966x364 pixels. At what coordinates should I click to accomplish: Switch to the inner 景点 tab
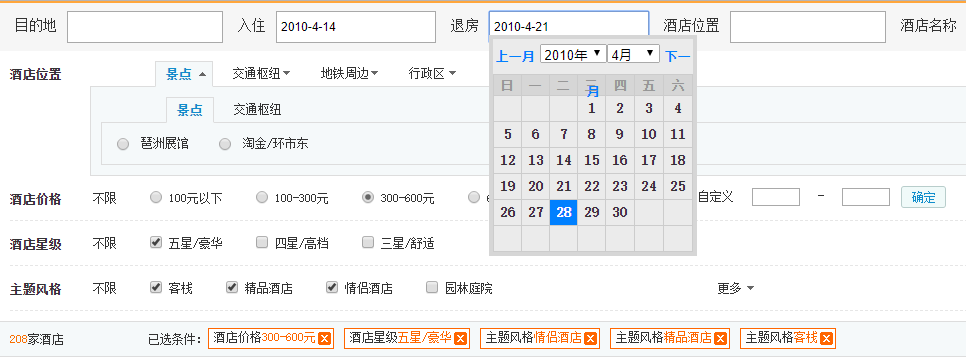tap(190, 110)
